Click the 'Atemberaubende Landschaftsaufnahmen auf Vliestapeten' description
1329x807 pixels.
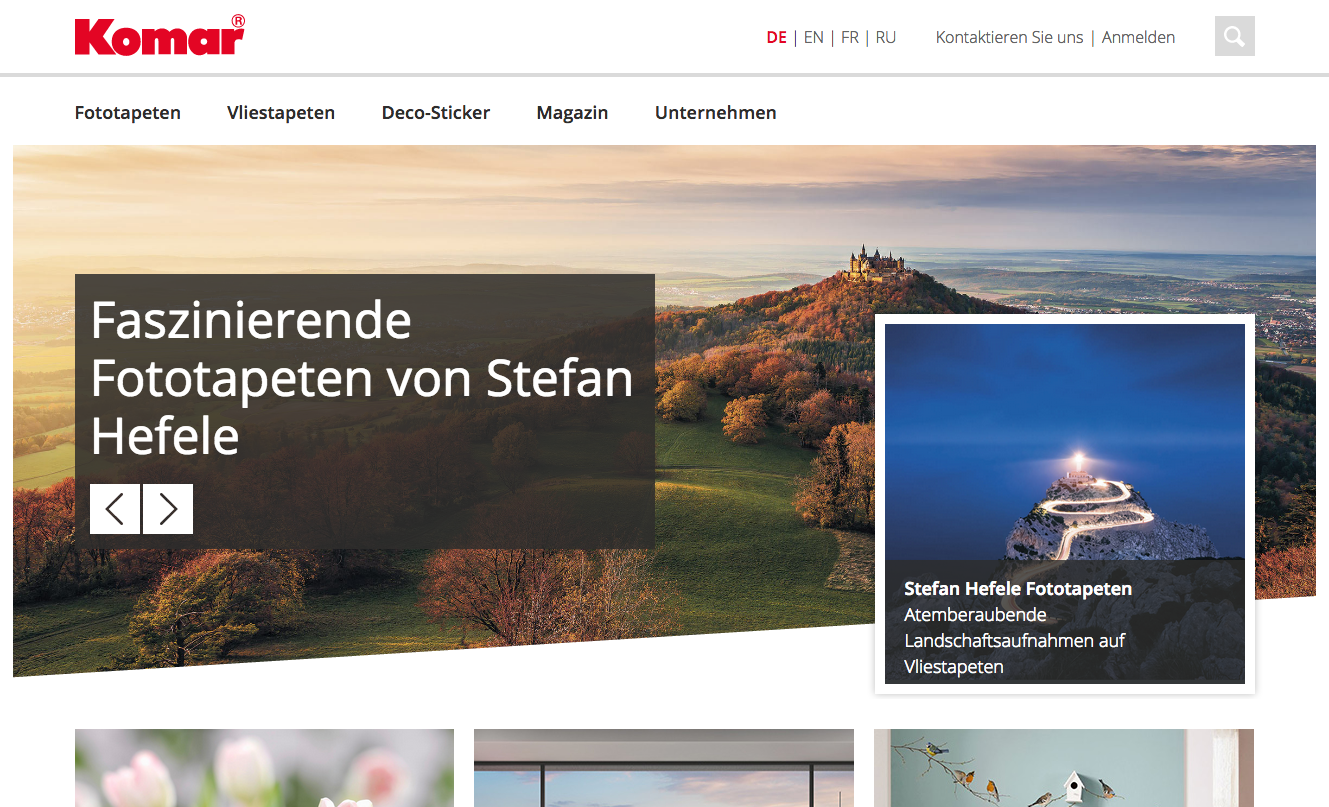1015,640
